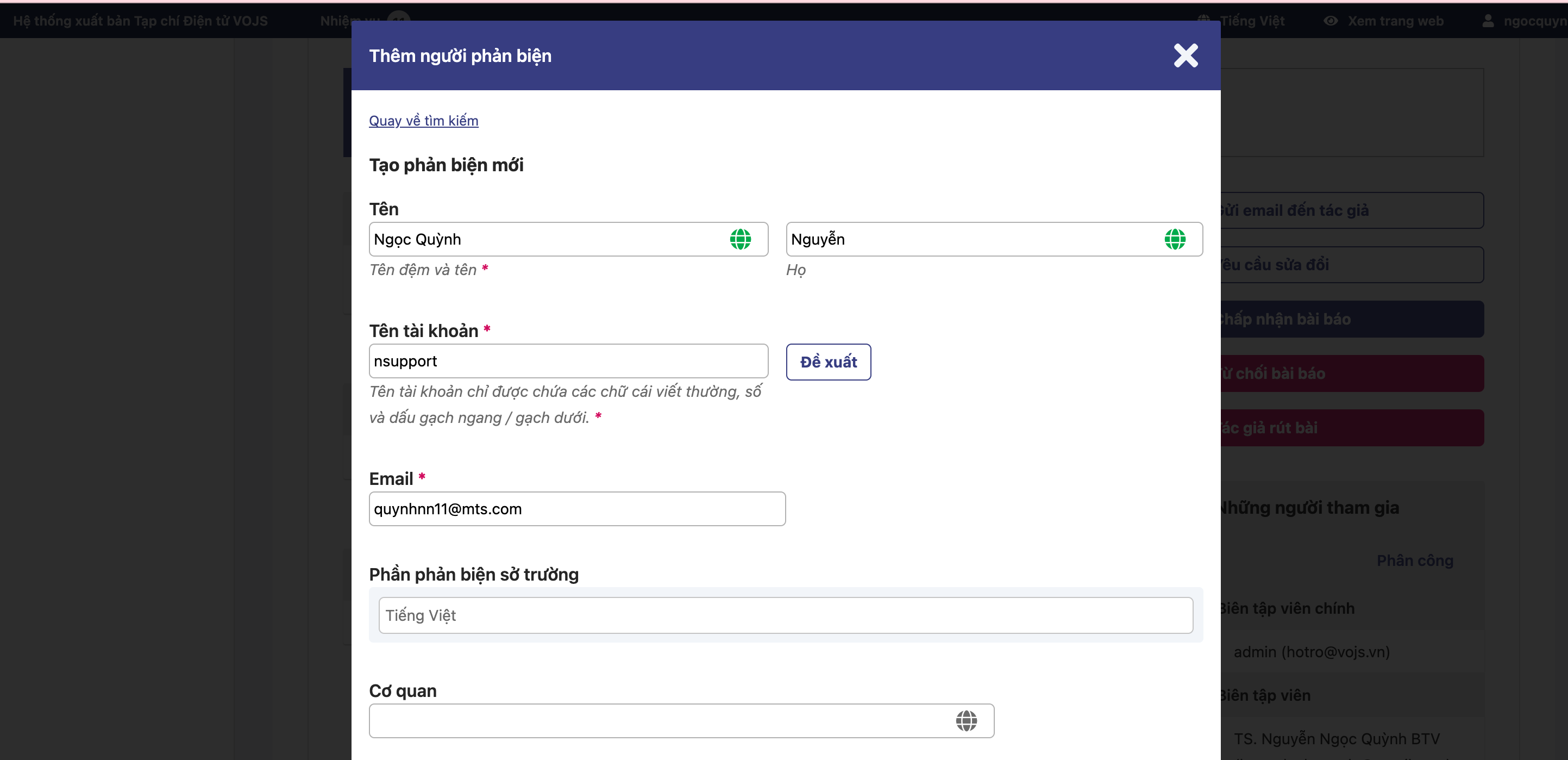Click the Đề xuất button
1568x760 pixels.
pos(829,362)
